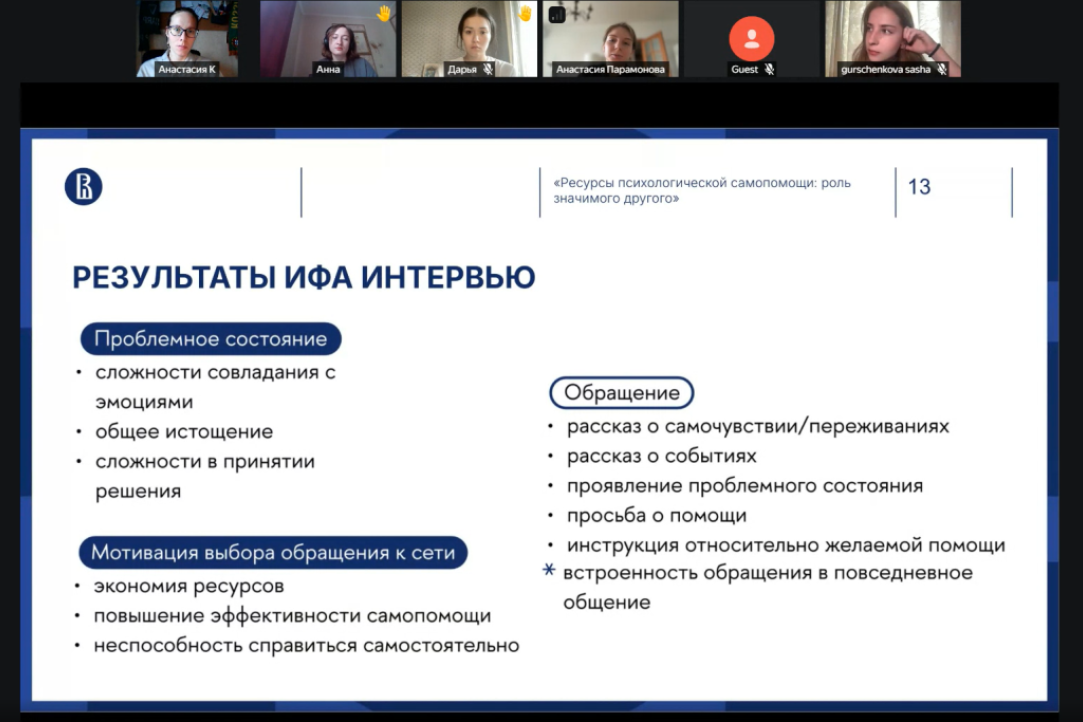The width and height of the screenshot is (1083, 722).
Task: Click the orange avatar icon in the Guest tile
Action: coord(752,38)
